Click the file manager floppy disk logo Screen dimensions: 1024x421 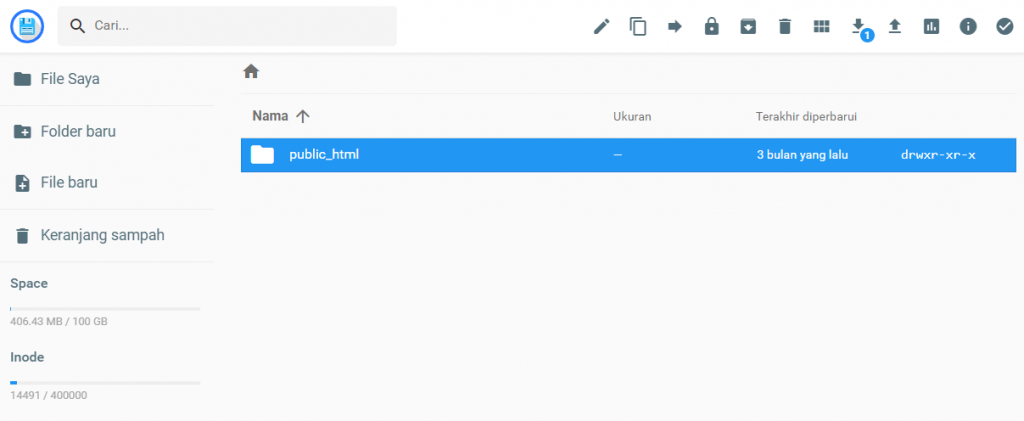tap(27, 27)
